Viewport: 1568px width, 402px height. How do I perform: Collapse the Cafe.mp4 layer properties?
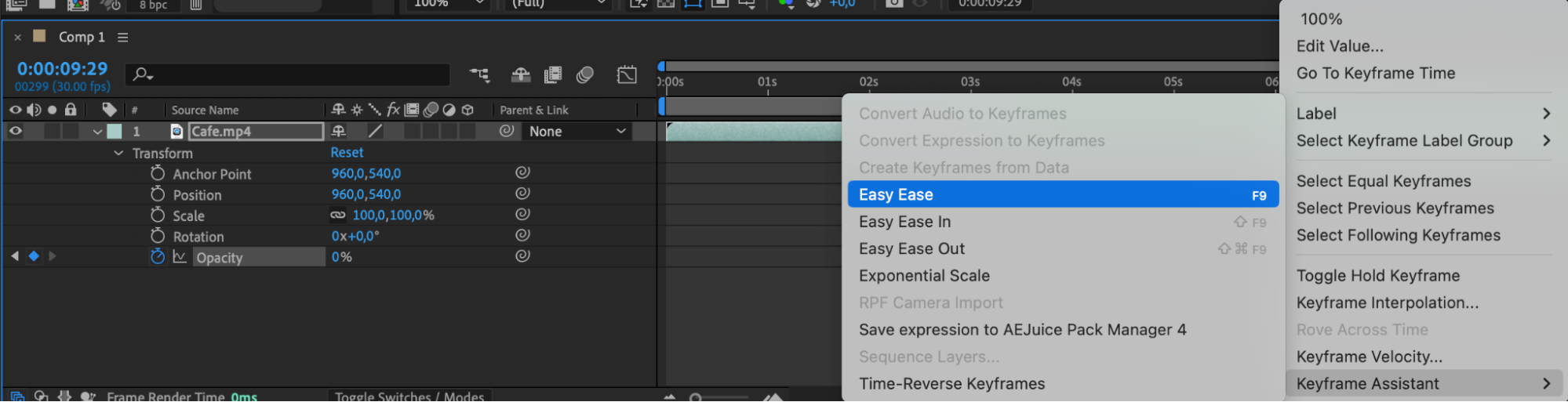[97, 132]
